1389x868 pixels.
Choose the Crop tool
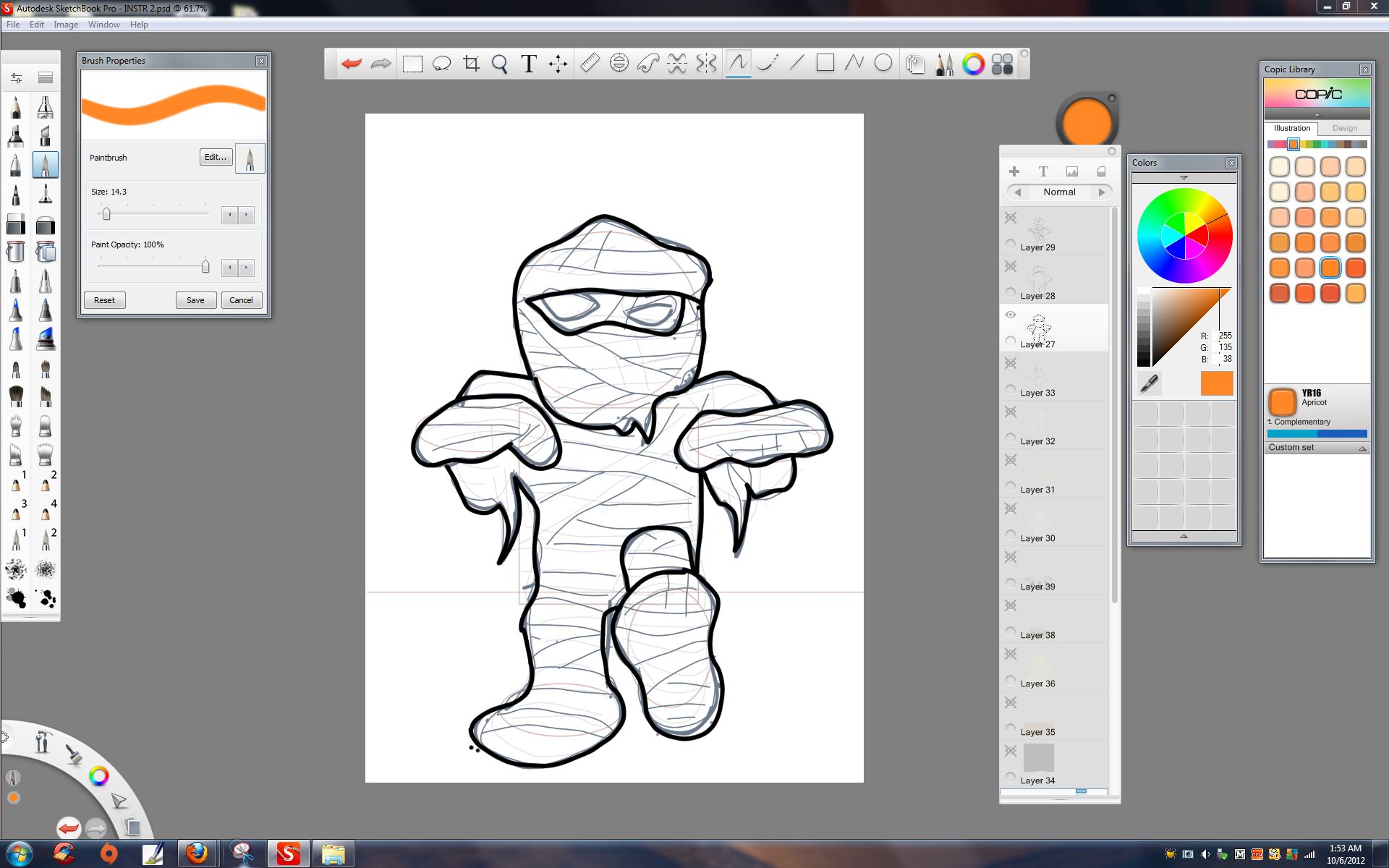471,64
